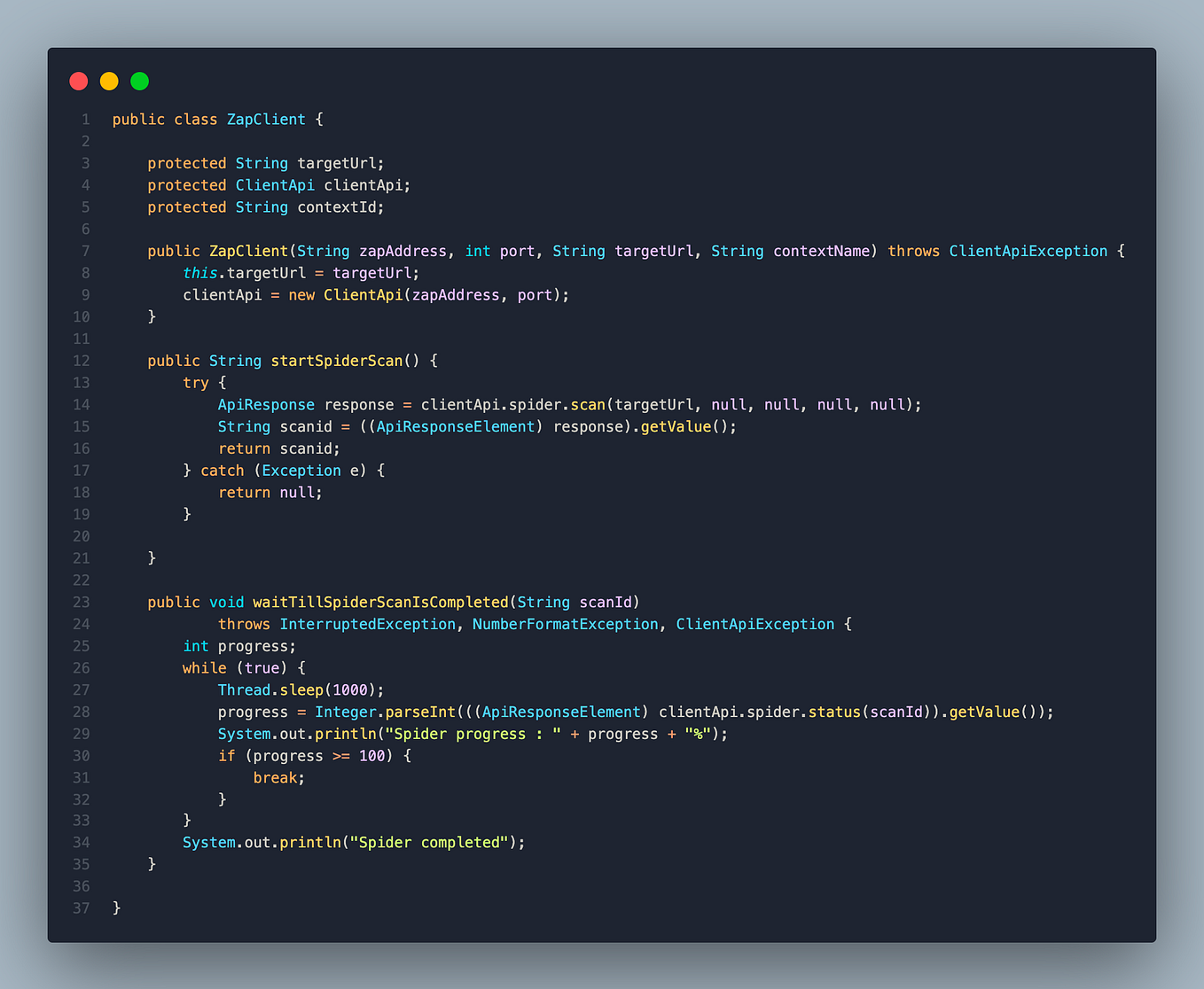This screenshot has width=1204, height=989.
Task: Click the startSpiderScan method name
Action: pos(335,361)
